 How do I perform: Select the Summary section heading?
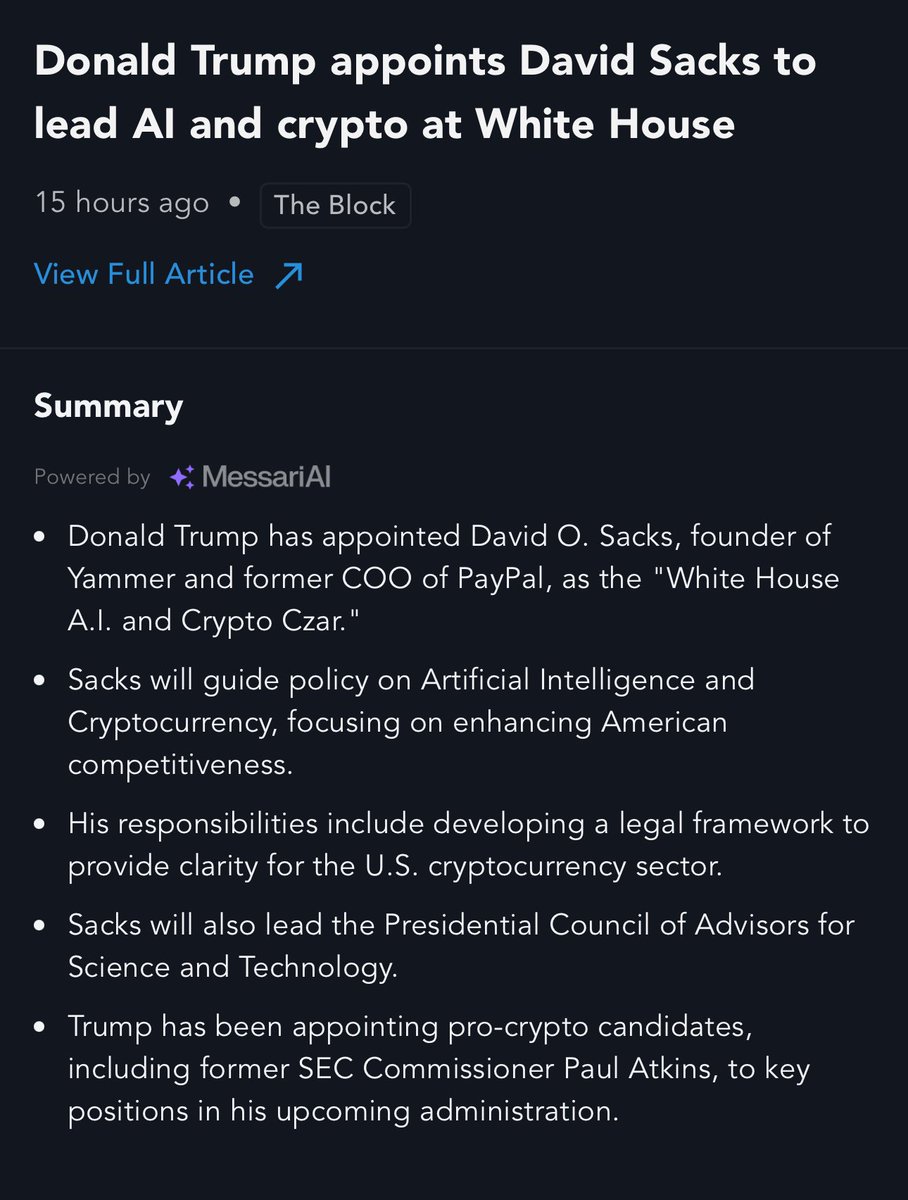tap(109, 406)
